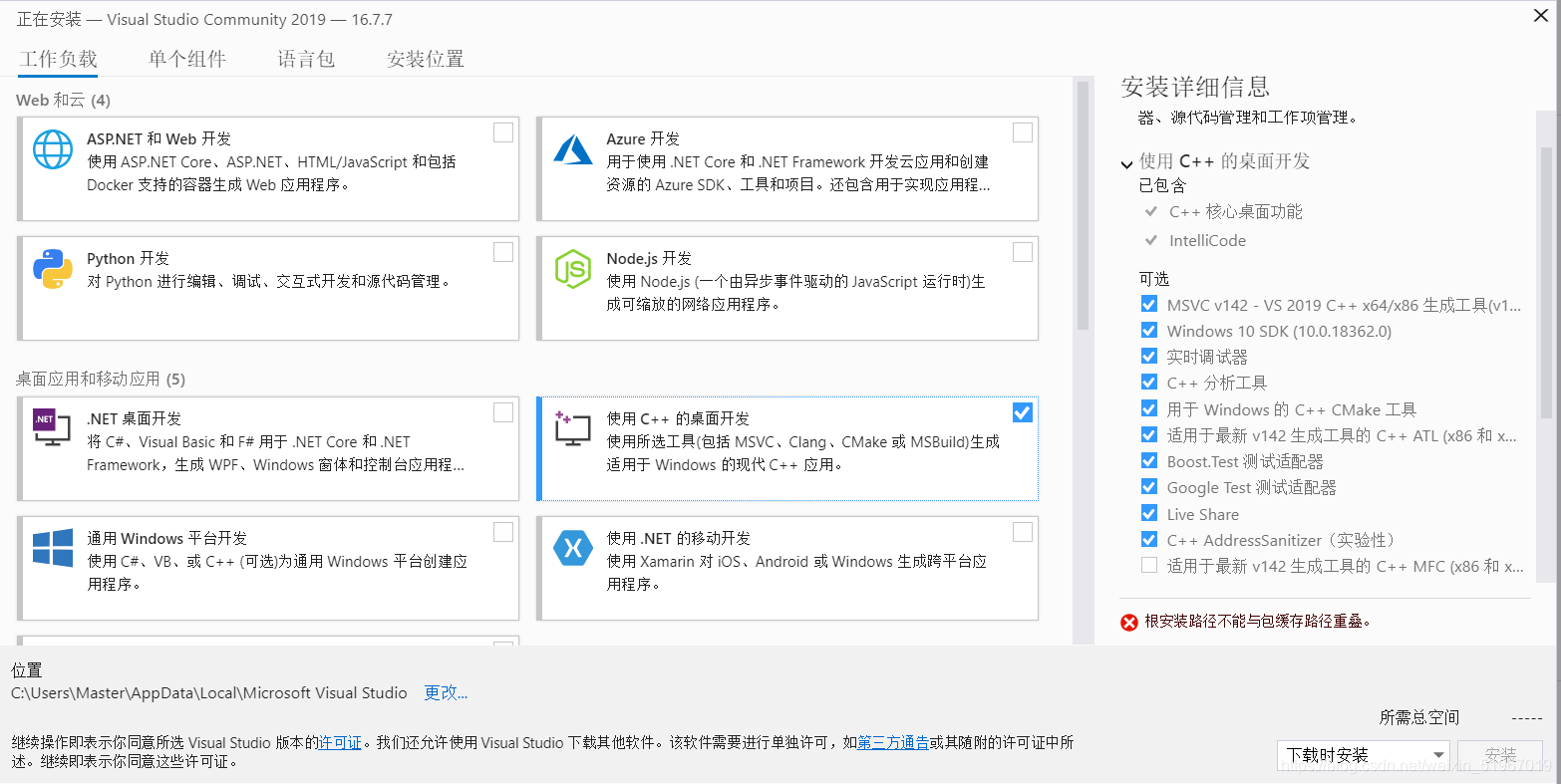
Task: Click the 桌面应用和移动应用 (5) section header
Action: coord(101,379)
